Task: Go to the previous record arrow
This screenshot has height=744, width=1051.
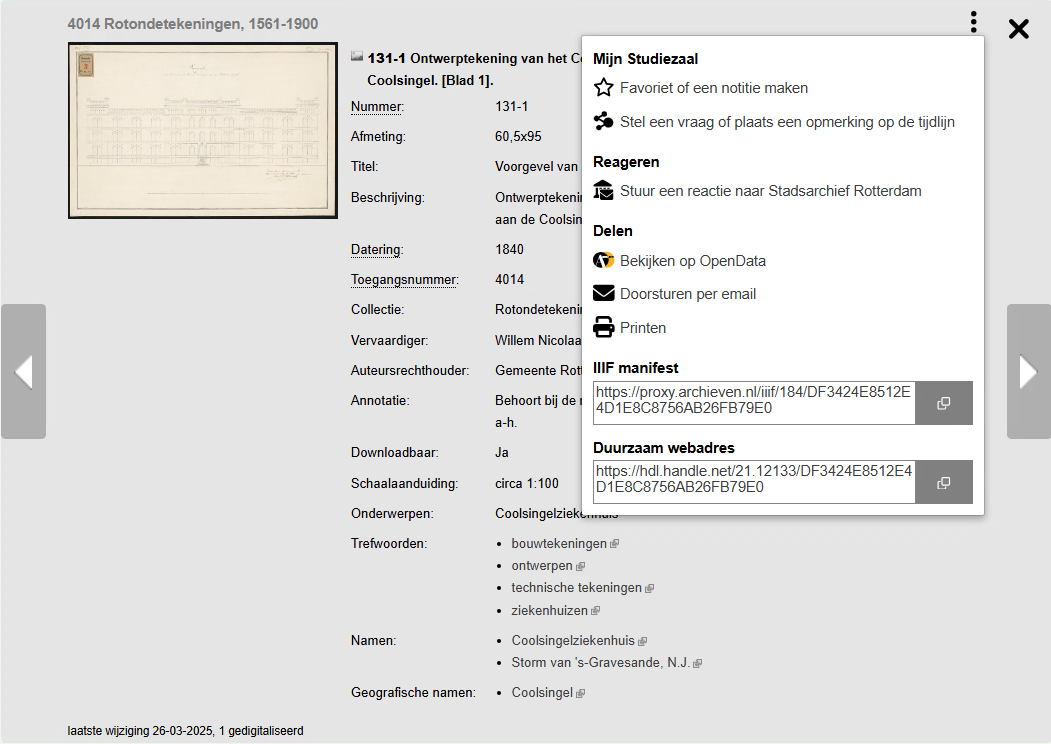Action: click(23, 372)
